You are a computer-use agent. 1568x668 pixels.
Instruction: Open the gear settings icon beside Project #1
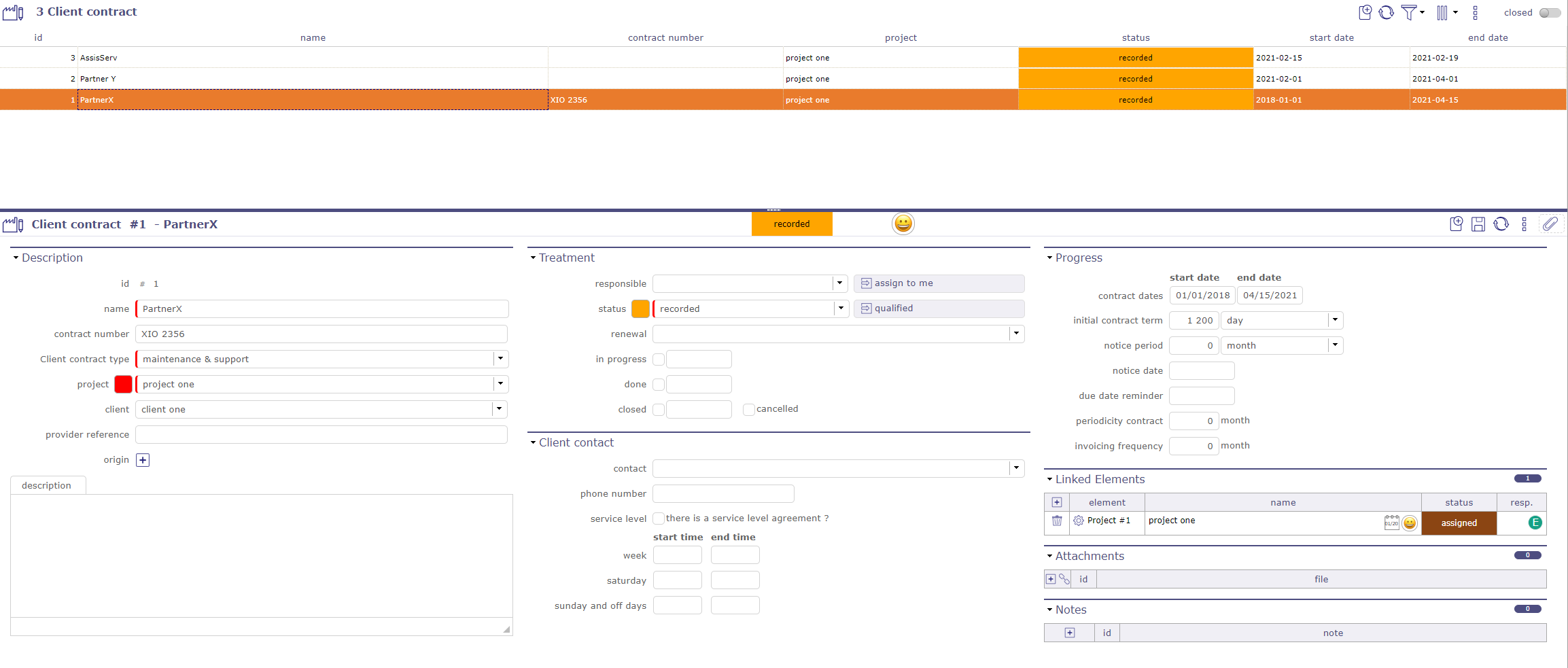click(1078, 521)
